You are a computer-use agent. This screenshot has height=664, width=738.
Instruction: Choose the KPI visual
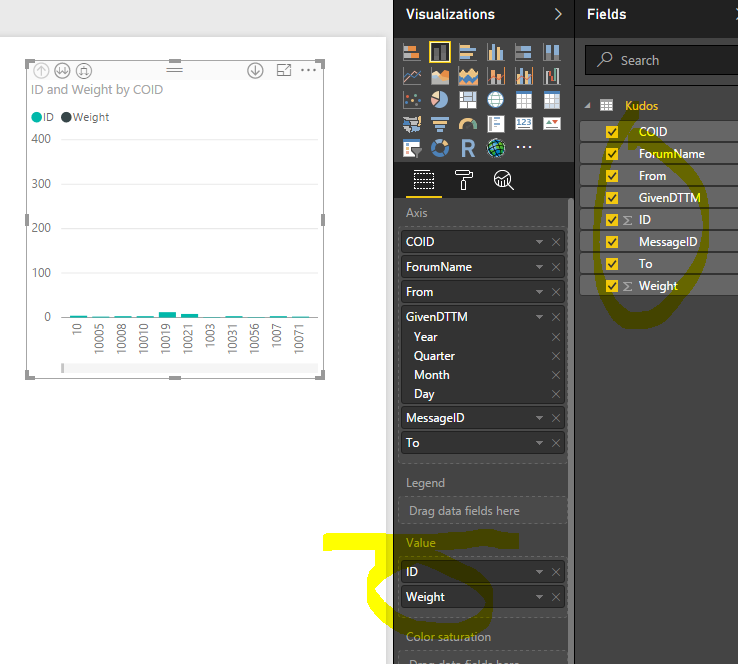[x=551, y=124]
